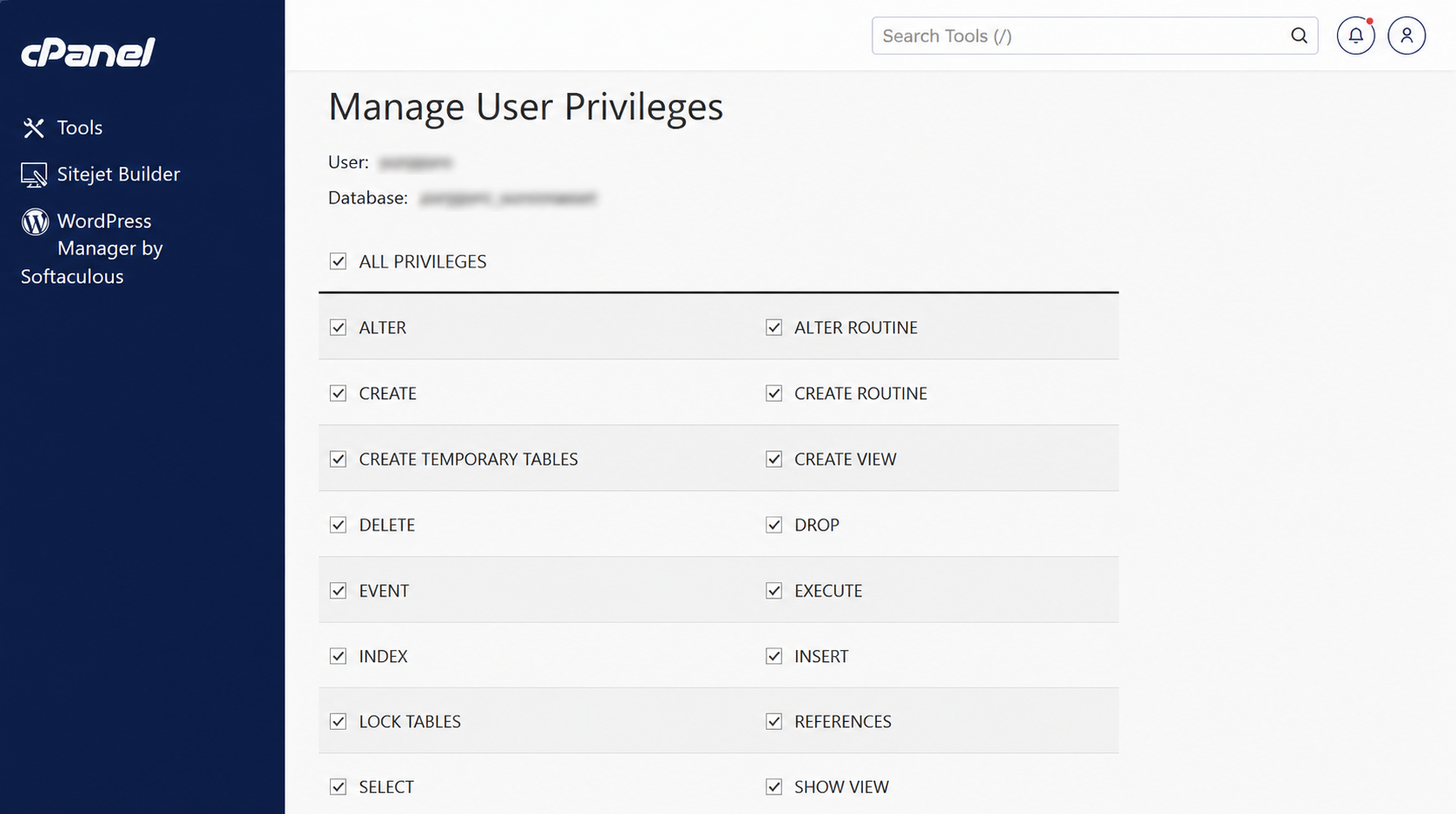Click the WordPress logo icon
This screenshot has height=814, width=1456.
35,221
